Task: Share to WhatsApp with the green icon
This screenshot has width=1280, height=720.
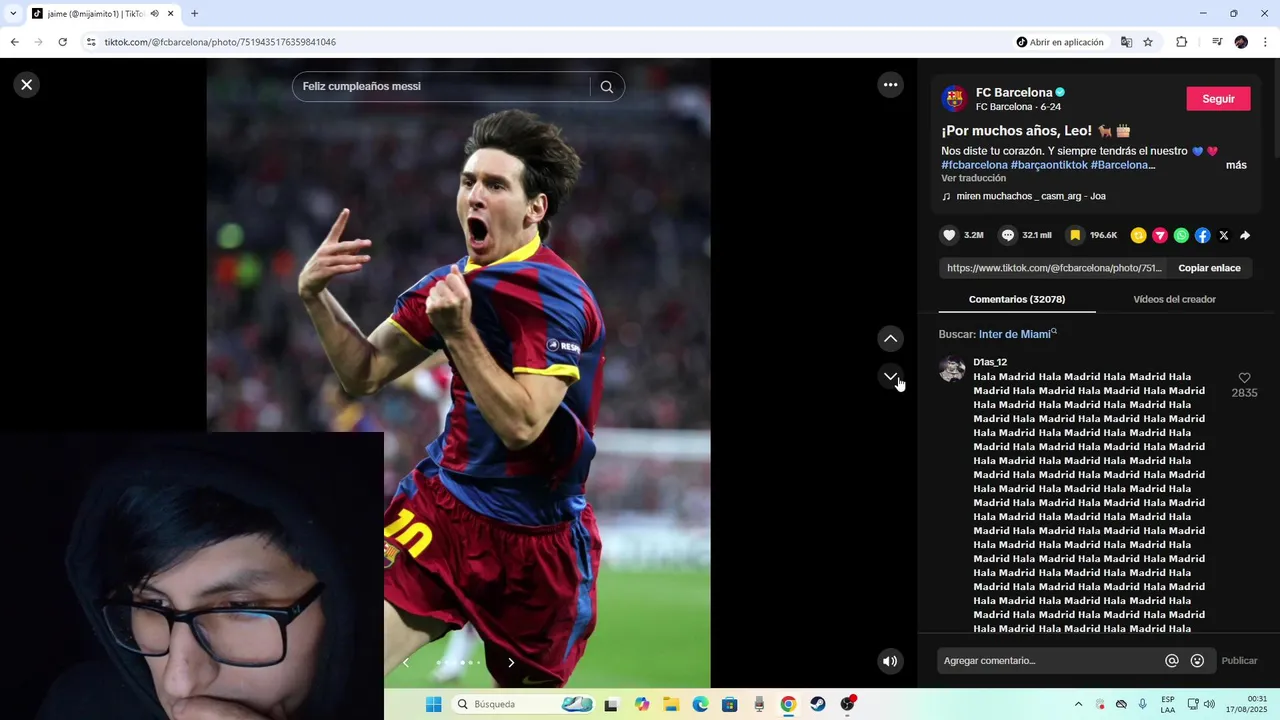Action: coord(1181,235)
